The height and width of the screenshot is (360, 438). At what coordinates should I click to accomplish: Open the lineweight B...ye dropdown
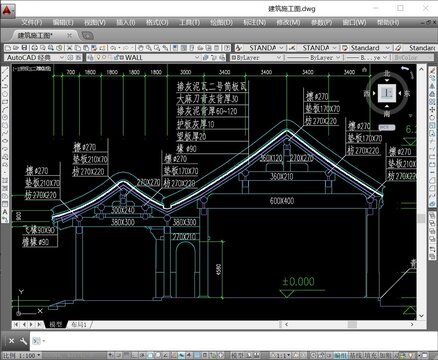pos(385,57)
